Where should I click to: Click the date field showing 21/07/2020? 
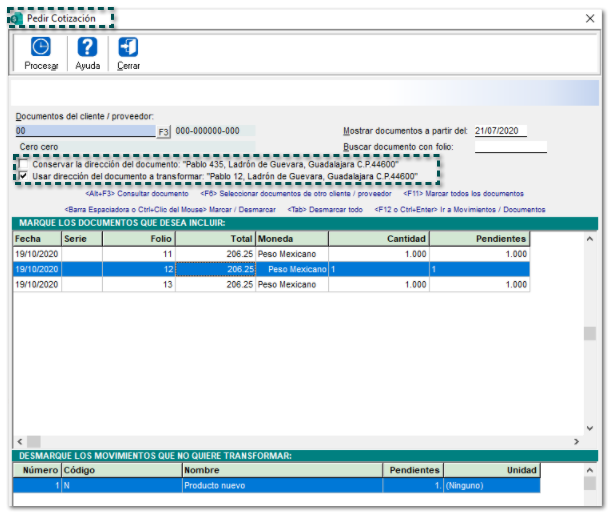pos(500,131)
